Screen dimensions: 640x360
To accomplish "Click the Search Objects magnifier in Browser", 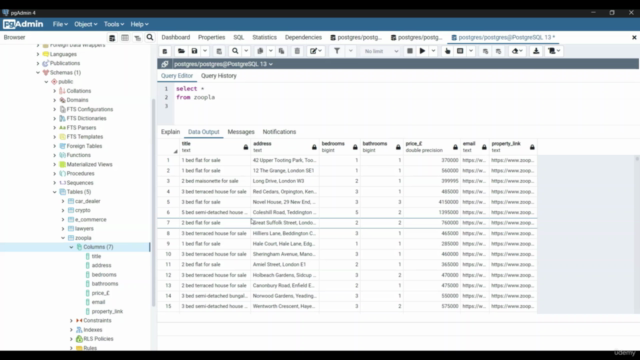I will click(150, 38).
